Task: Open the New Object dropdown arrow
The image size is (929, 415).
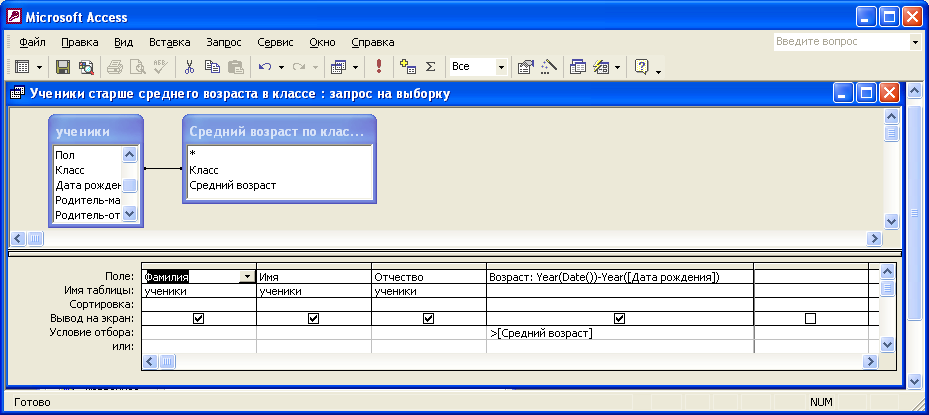Action: click(617, 68)
